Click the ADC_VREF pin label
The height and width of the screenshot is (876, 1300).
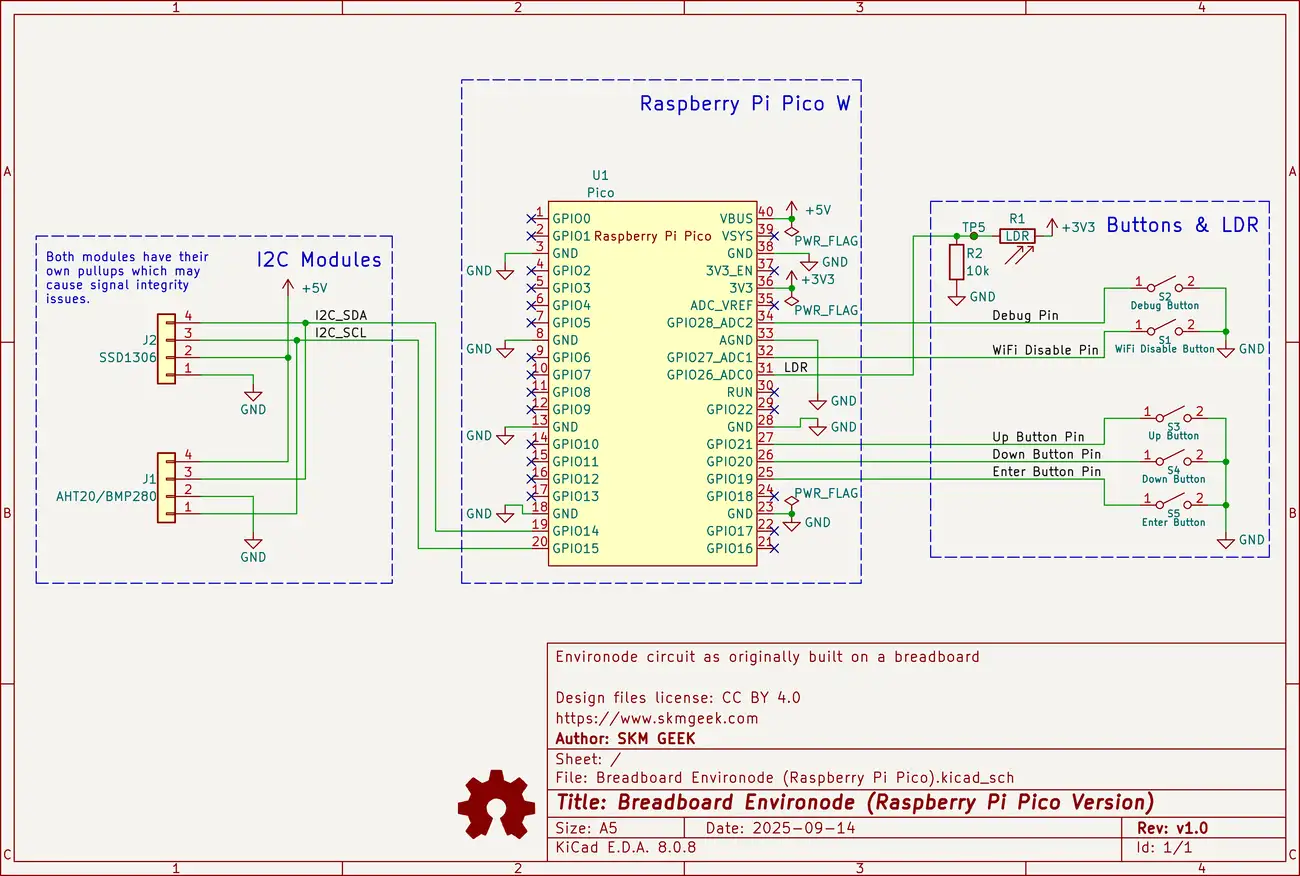click(x=722, y=305)
